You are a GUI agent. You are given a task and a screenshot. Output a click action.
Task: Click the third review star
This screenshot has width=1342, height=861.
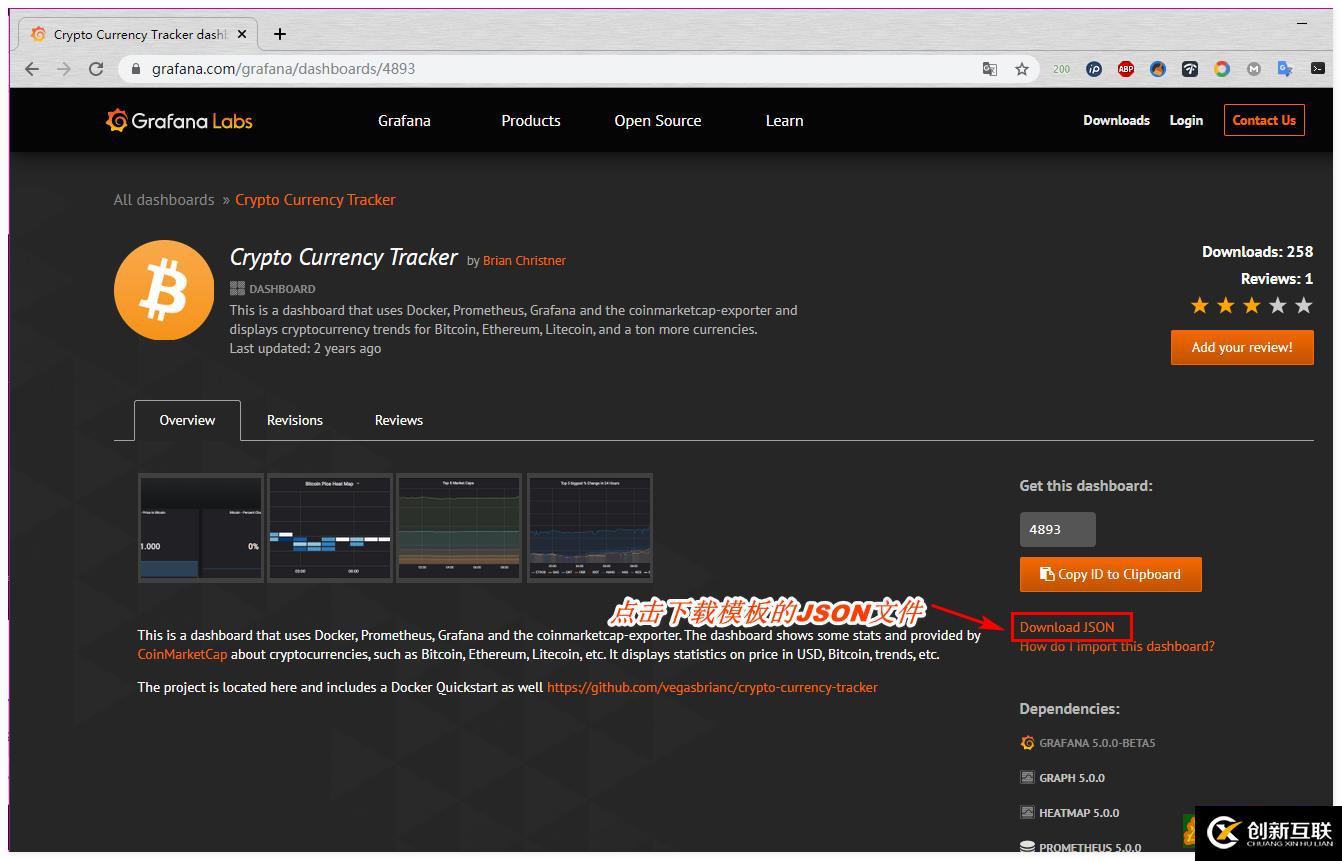[x=1252, y=306]
